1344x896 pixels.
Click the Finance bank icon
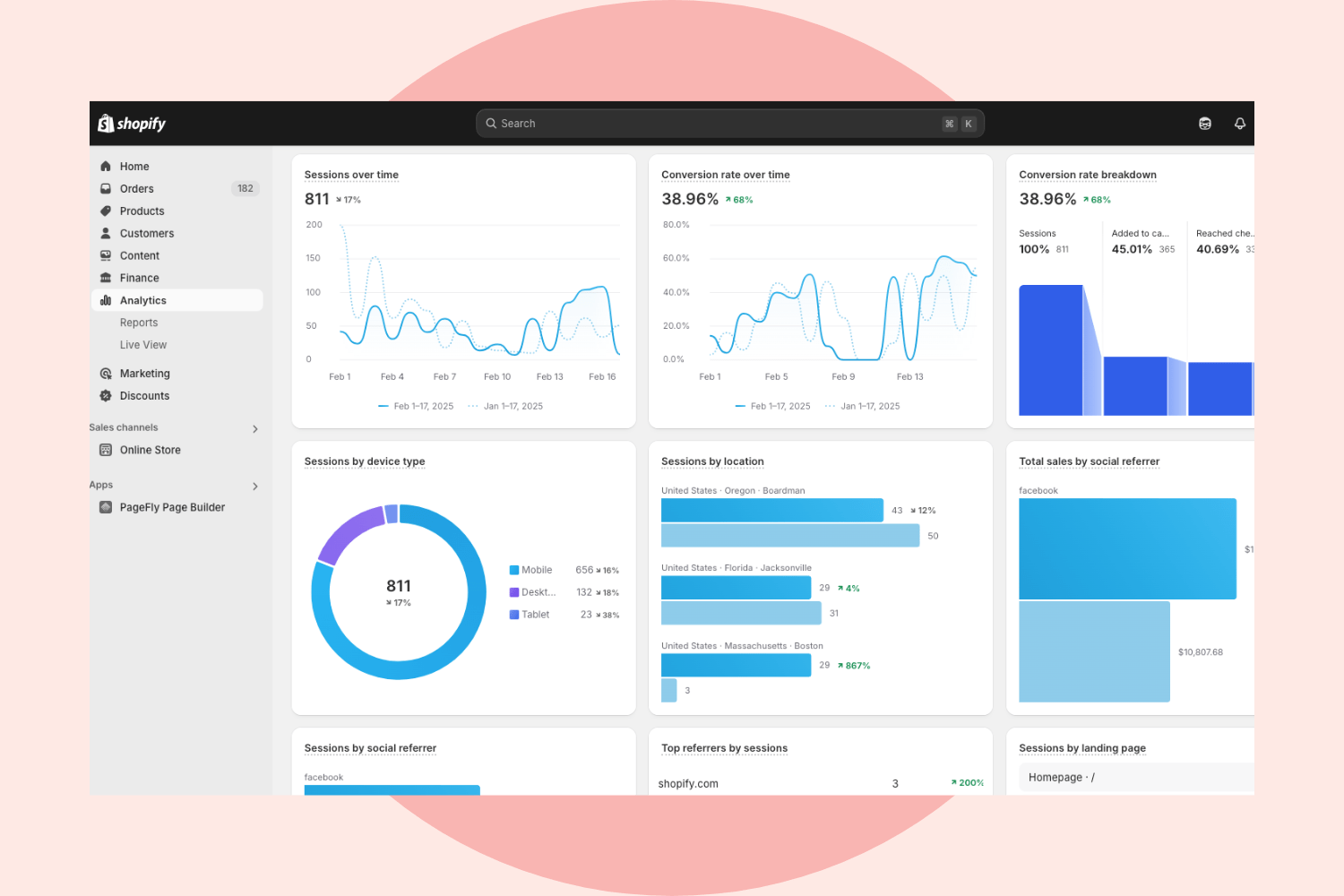pos(106,278)
